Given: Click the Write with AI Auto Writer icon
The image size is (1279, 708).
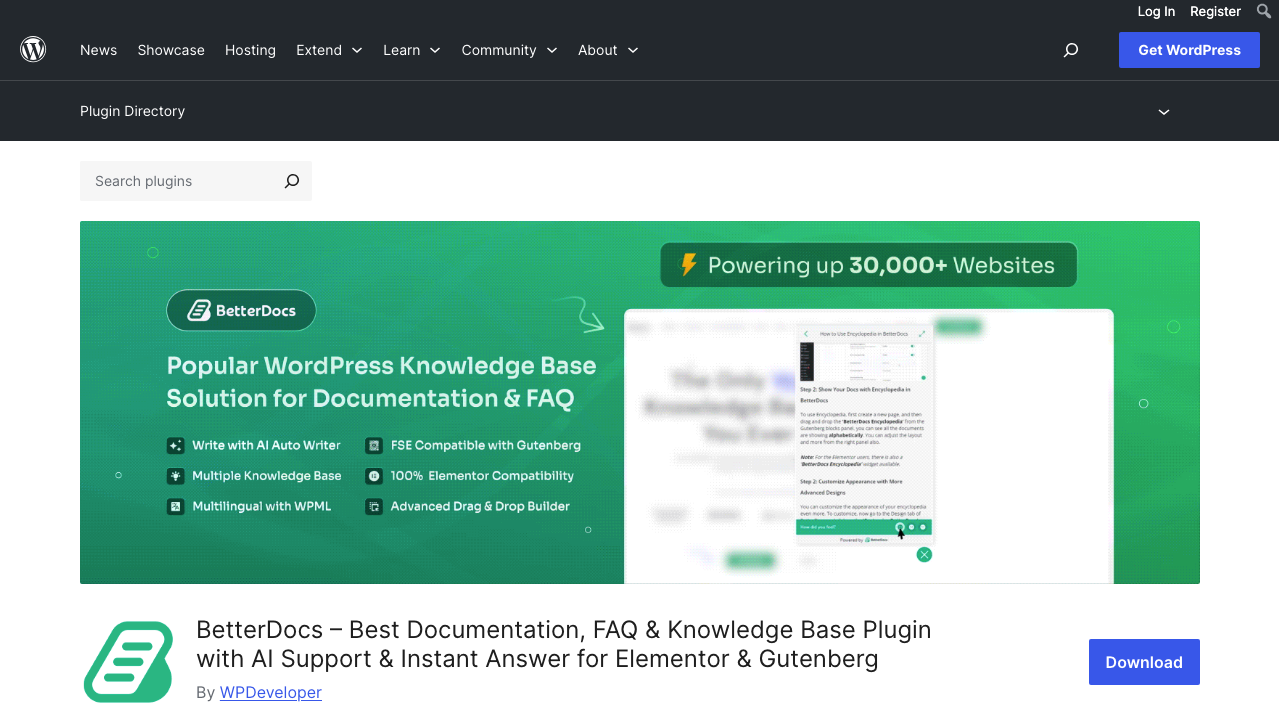Looking at the screenshot, I should click(175, 445).
